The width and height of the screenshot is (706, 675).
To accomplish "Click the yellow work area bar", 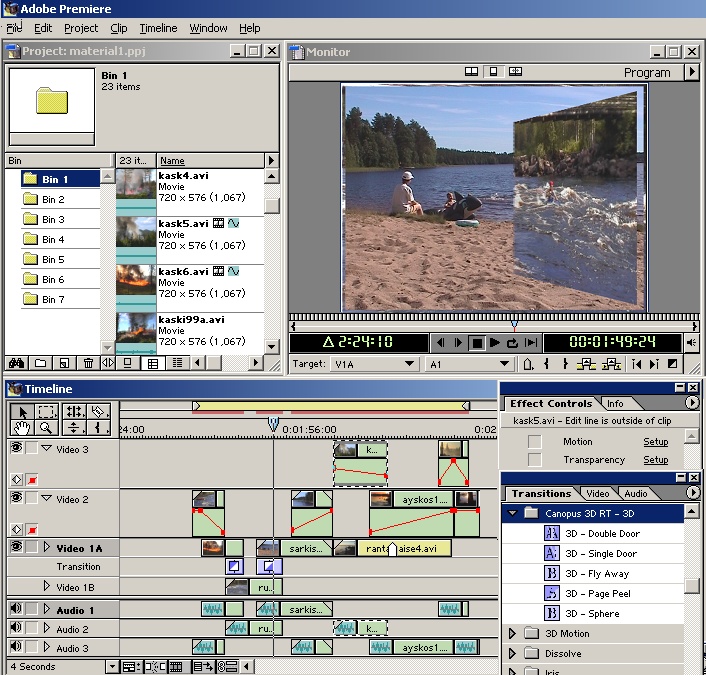I will click(331, 406).
